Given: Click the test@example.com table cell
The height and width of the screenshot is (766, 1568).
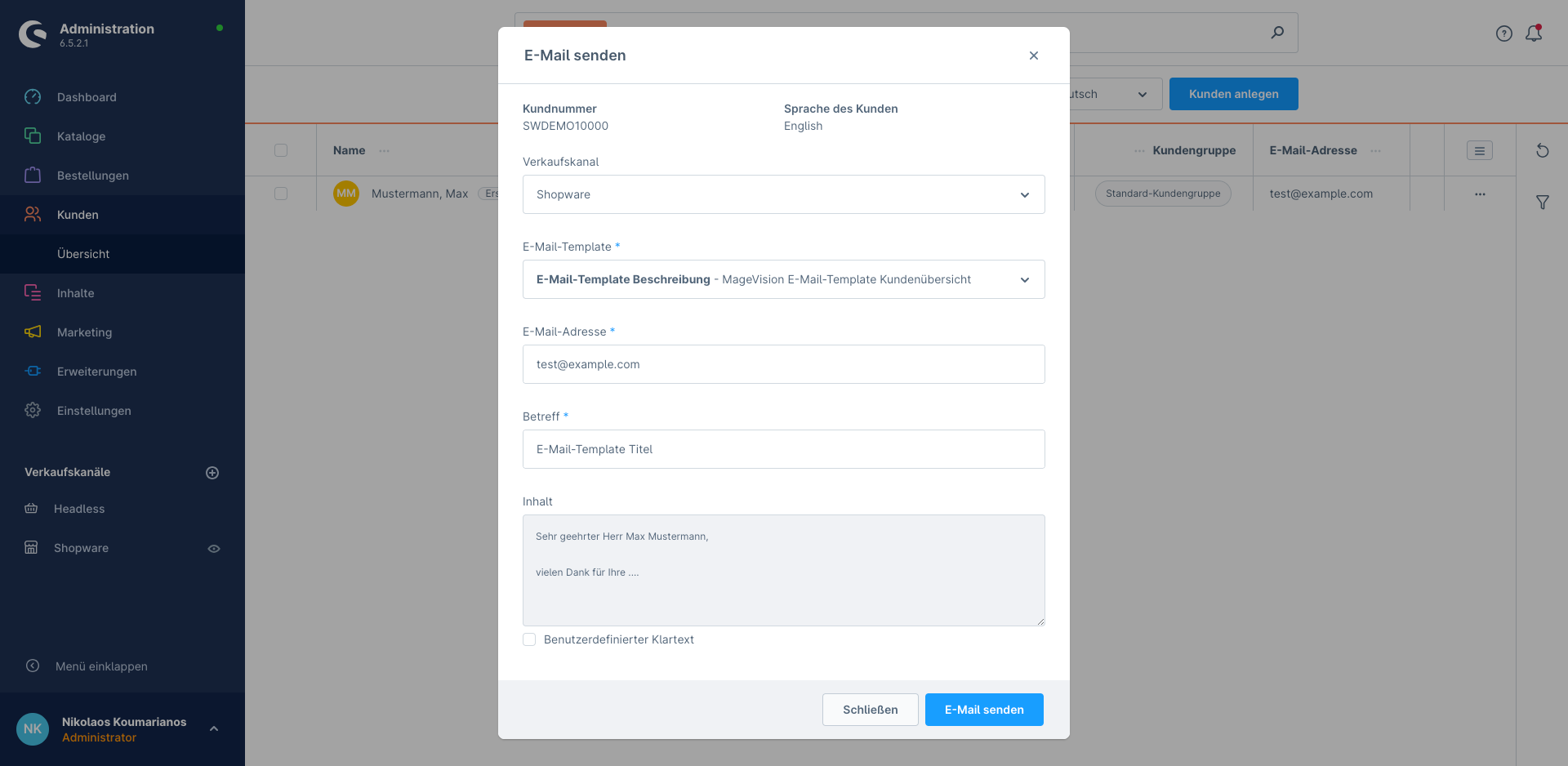Looking at the screenshot, I should 1321,194.
